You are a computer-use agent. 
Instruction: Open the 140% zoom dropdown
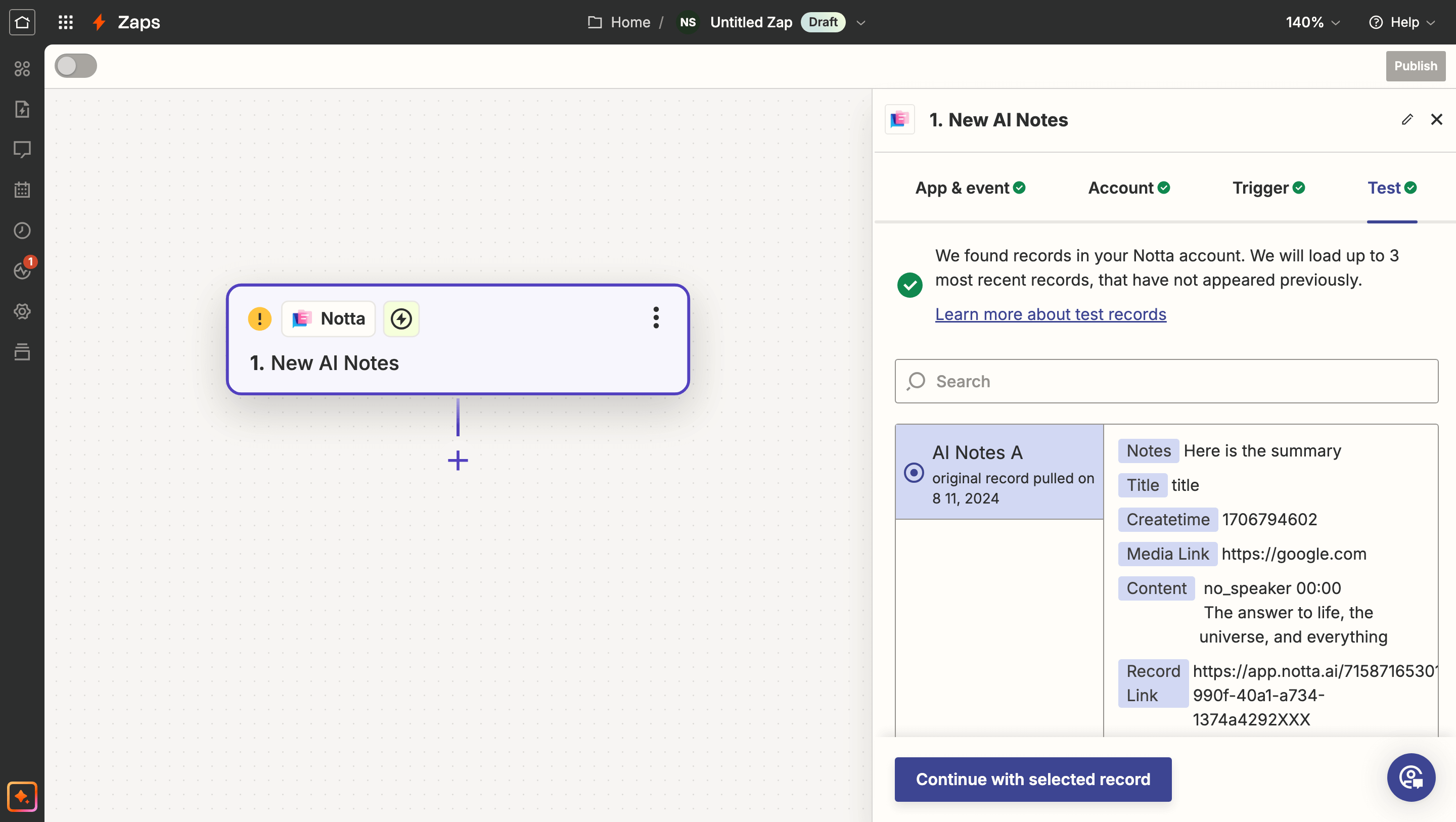pyautogui.click(x=1312, y=22)
